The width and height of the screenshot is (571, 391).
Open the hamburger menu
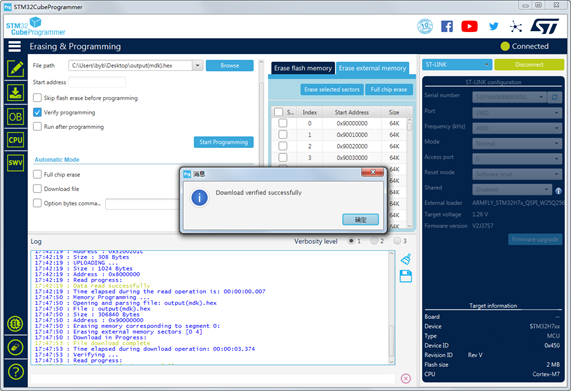point(15,47)
